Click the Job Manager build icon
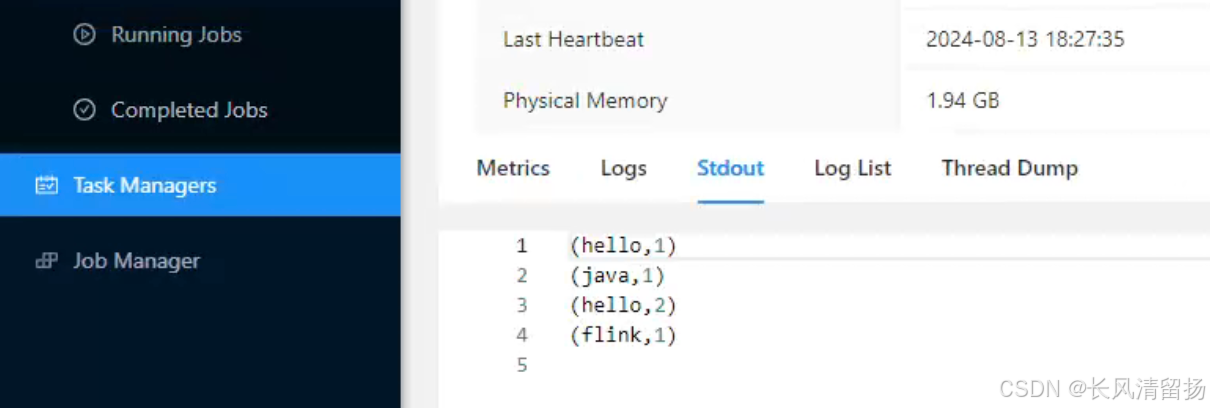The width and height of the screenshot is (1210, 408). pyautogui.click(x=46, y=261)
